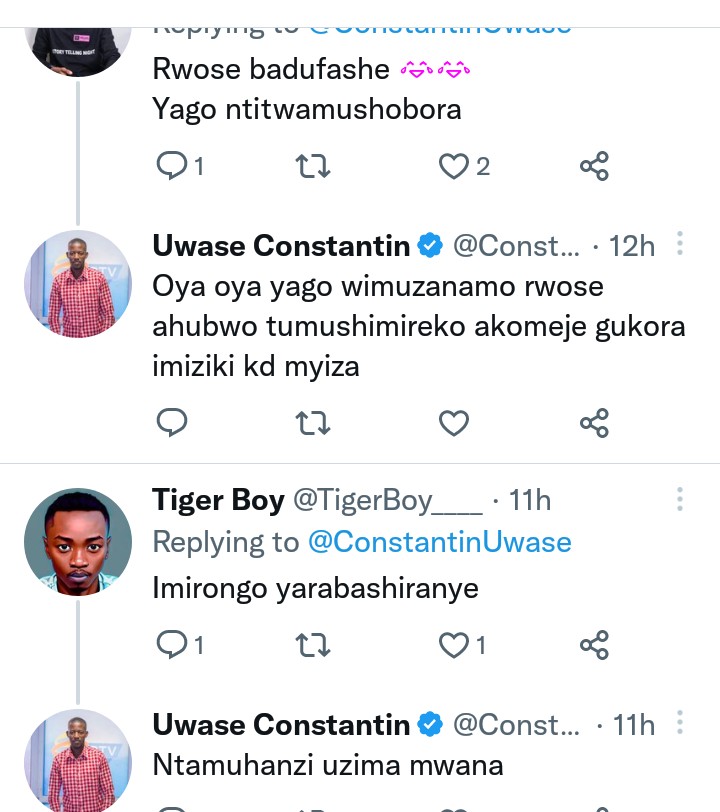The image size is (720, 812).
Task: Open more options on the 11h Uwase Constantin tweet
Action: [680, 724]
